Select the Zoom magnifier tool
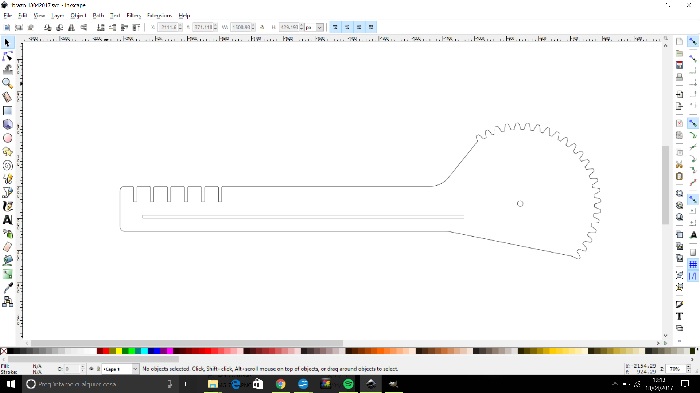 [7, 83]
